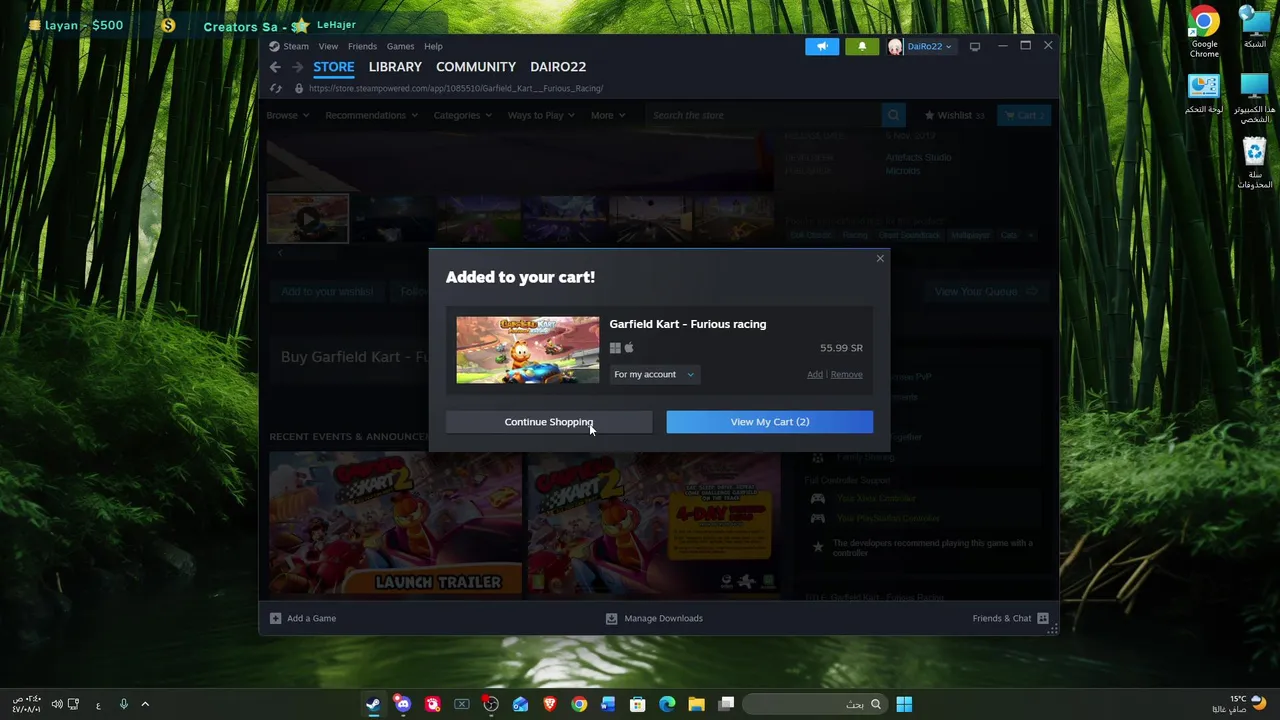Viewport: 1280px width, 720px height.
Task: Open the Games menu
Action: [400, 46]
